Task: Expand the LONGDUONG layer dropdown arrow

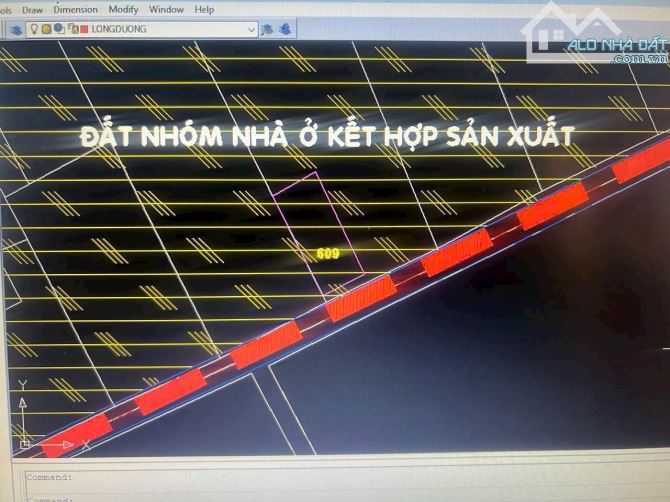Action: point(251,29)
